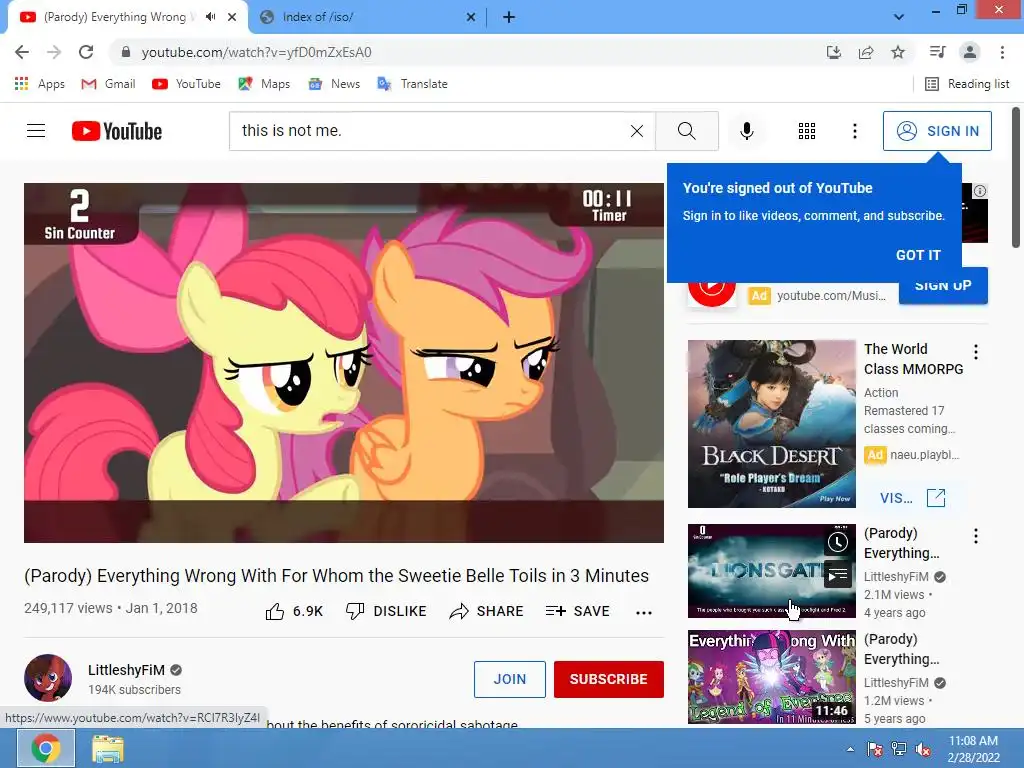
Task: Save video to playlist with SAVE
Action: 578,611
